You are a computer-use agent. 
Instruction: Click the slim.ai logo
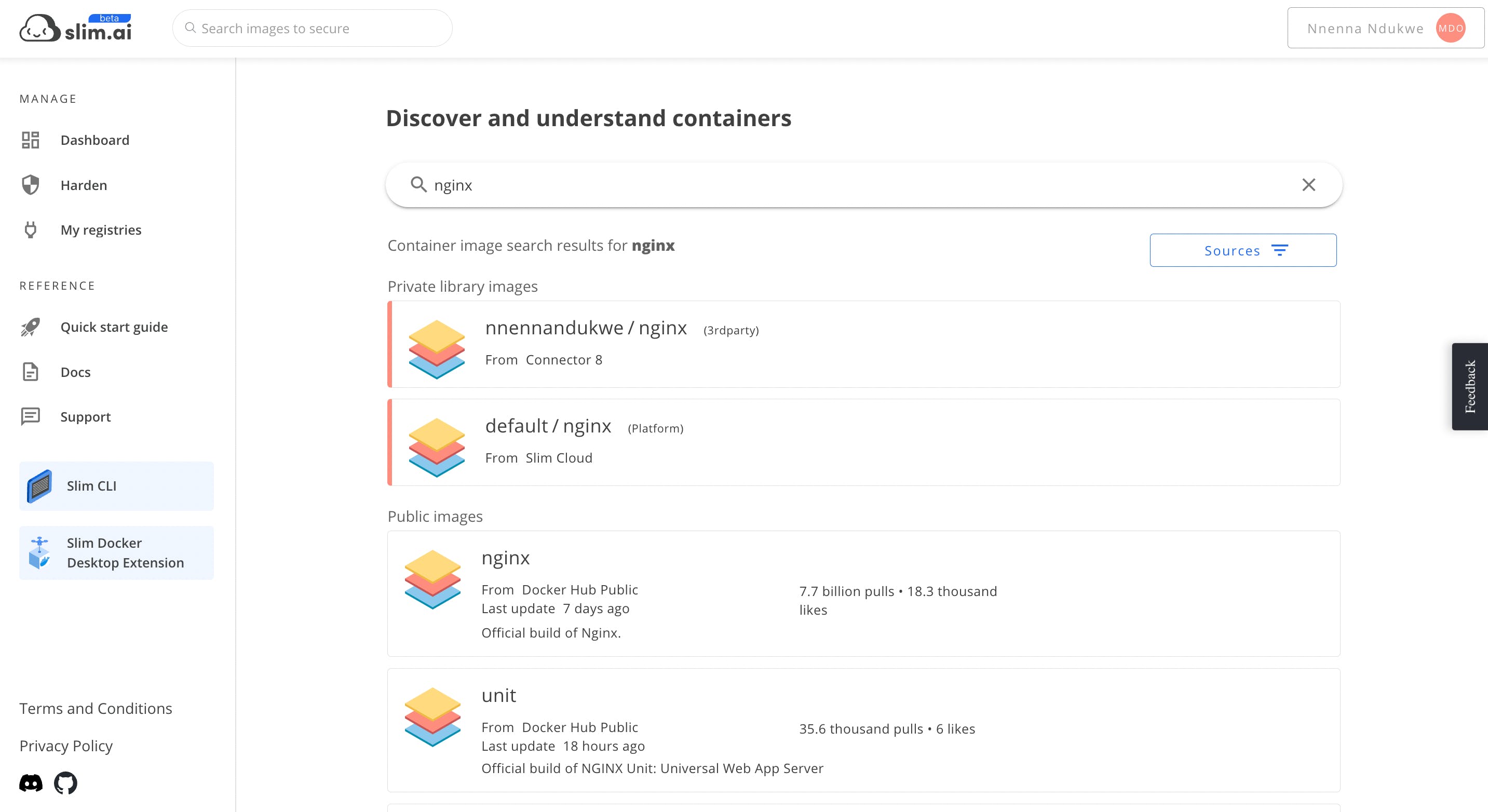[76, 28]
